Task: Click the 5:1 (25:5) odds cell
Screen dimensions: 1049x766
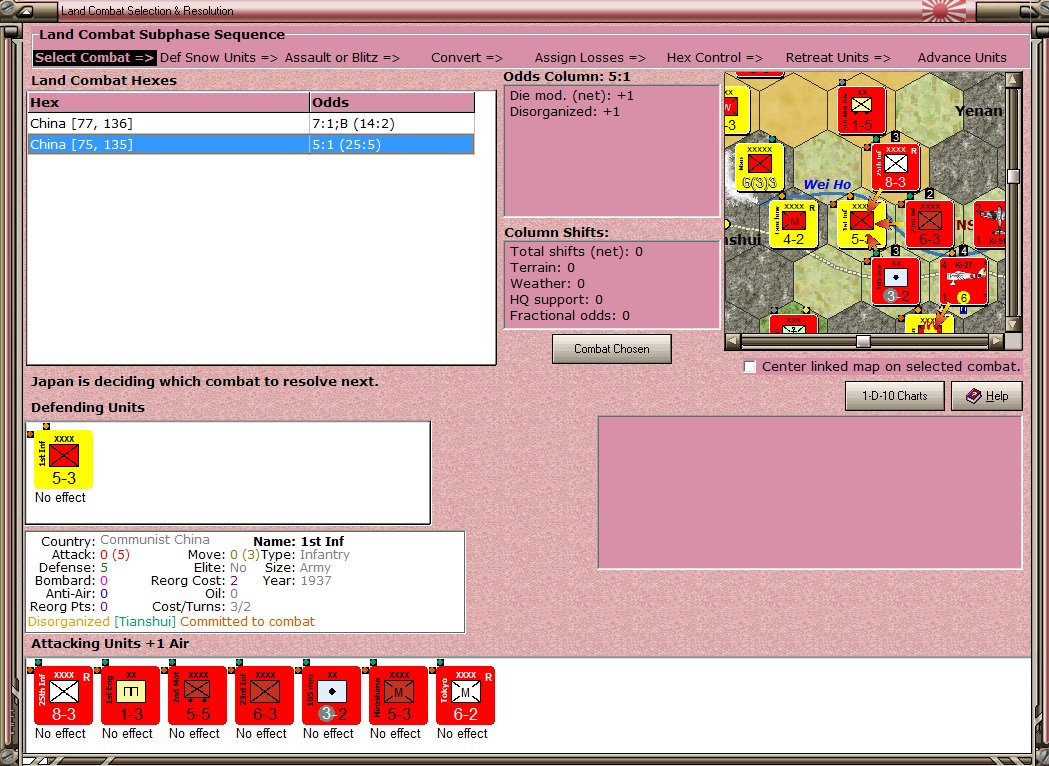Action: point(391,145)
